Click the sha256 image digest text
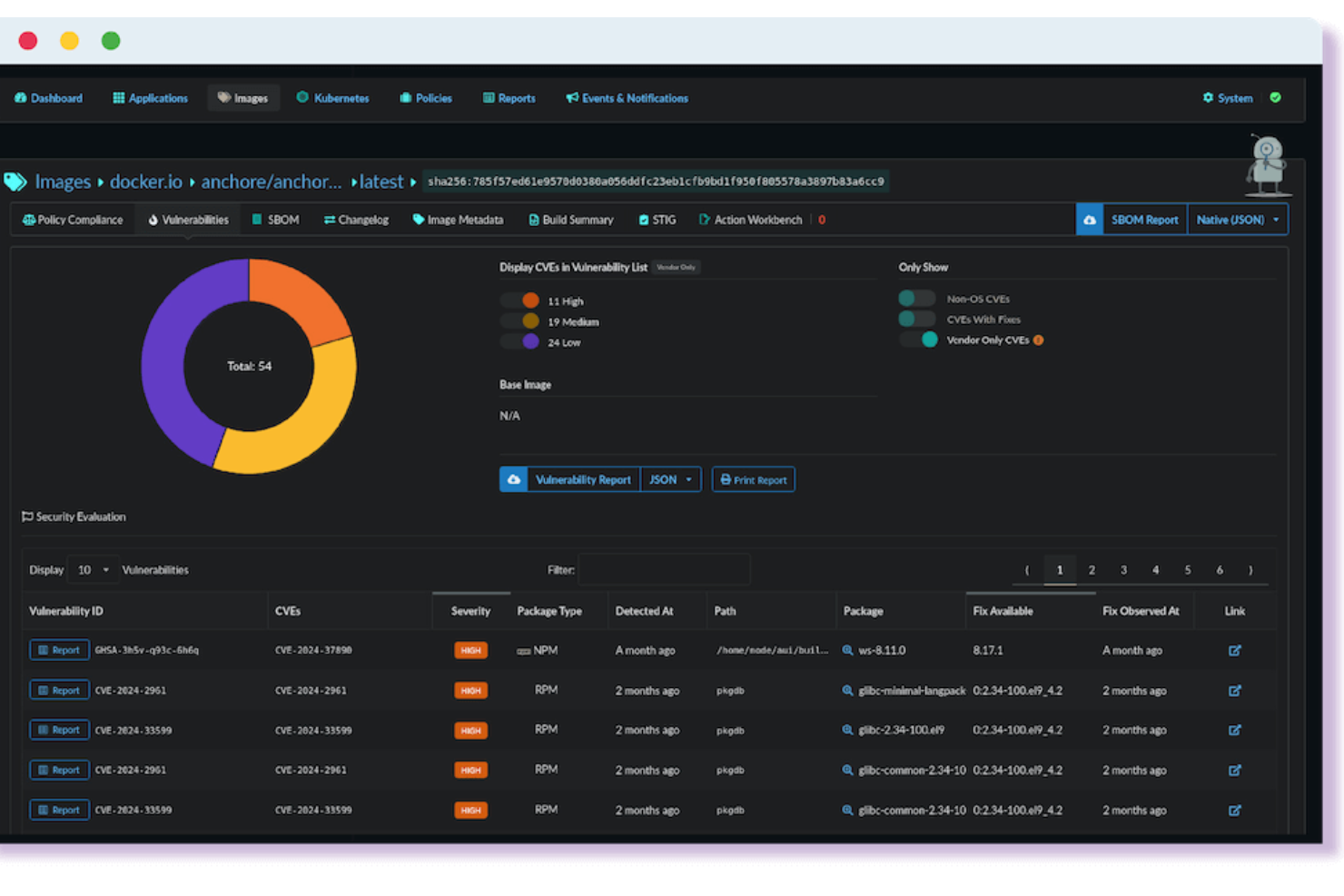This screenshot has width=1344, height=896. point(656,182)
